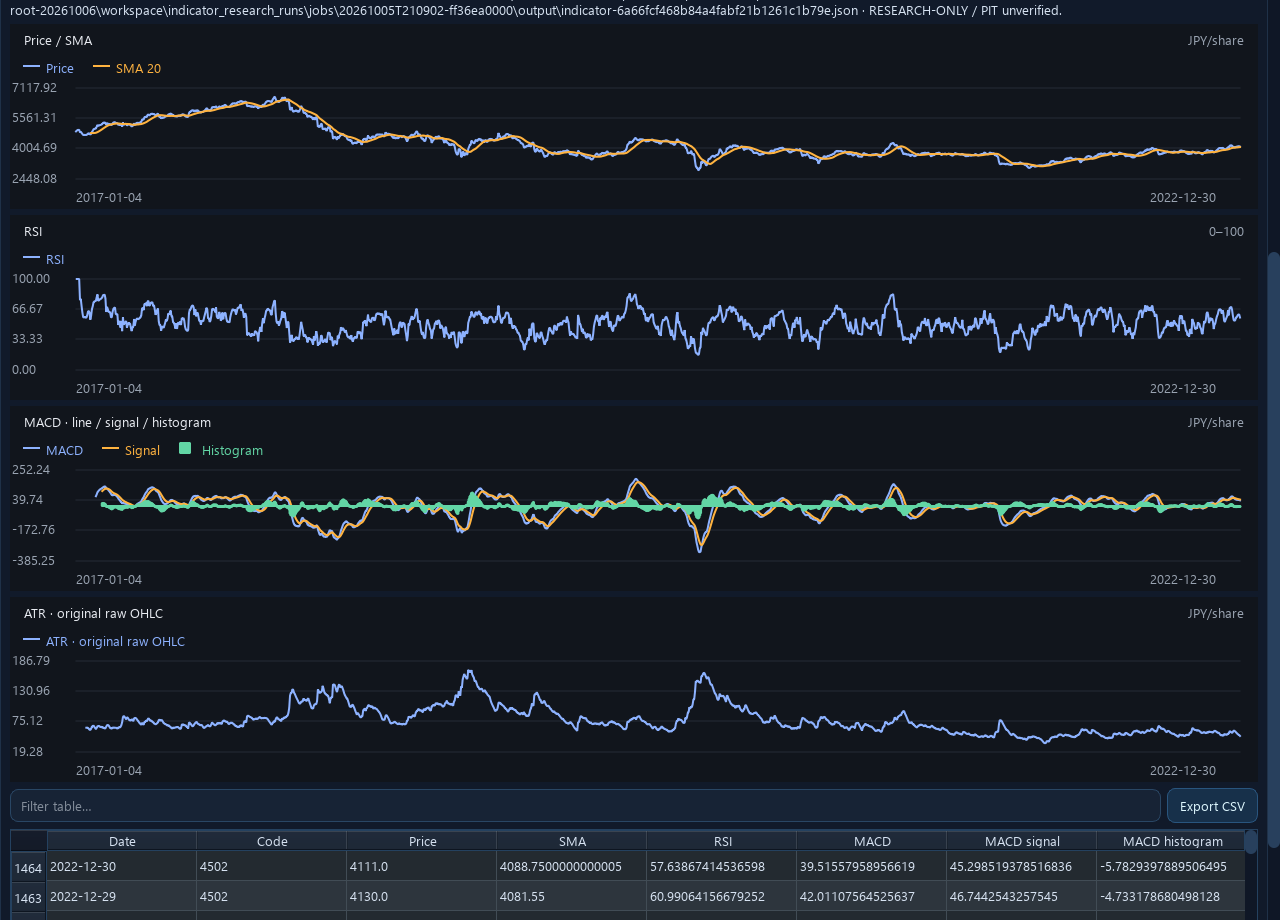Select MACD cell 42.01107564525637

click(x=872, y=896)
